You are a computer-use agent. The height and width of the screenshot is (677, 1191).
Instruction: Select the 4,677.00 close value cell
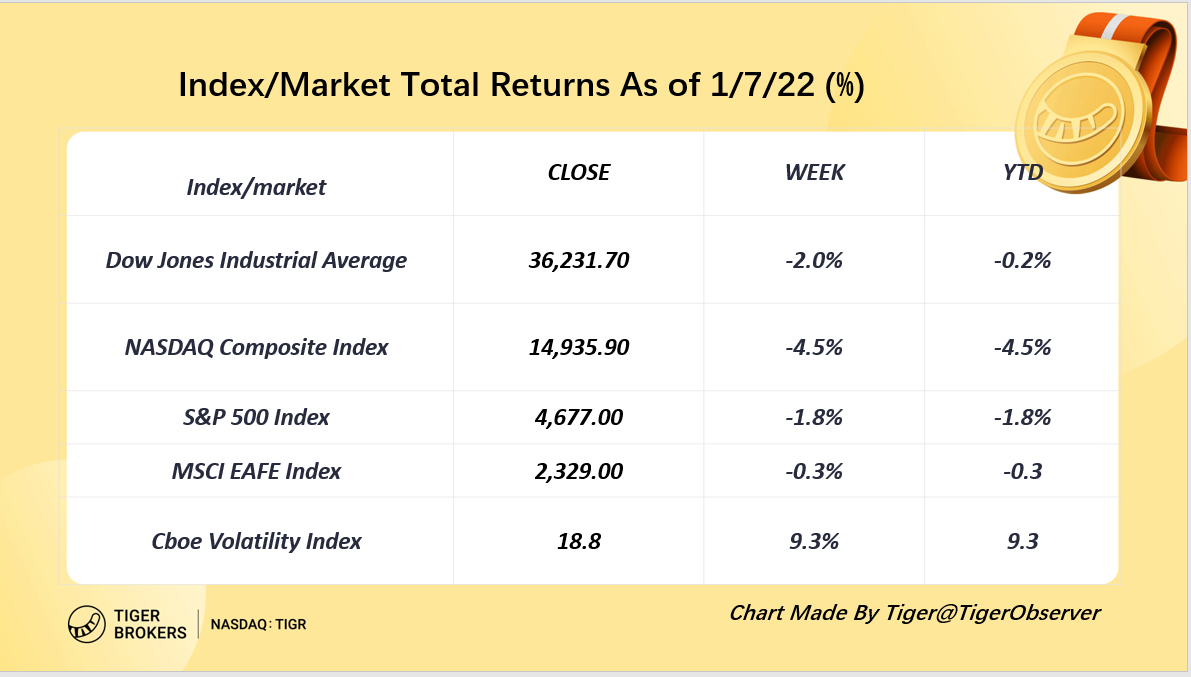[x=578, y=417]
